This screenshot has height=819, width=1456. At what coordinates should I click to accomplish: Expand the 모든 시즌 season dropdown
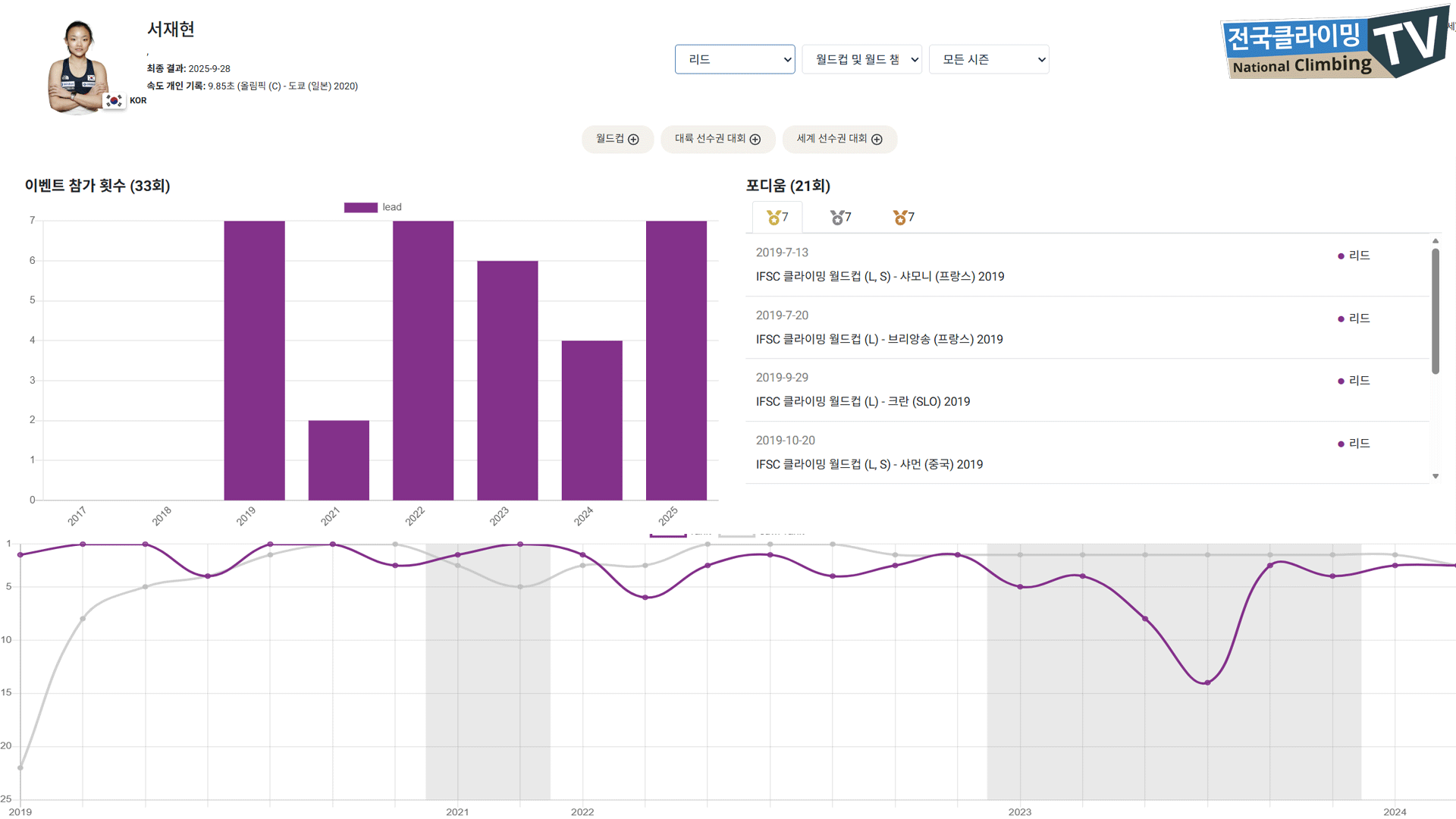tap(988, 59)
